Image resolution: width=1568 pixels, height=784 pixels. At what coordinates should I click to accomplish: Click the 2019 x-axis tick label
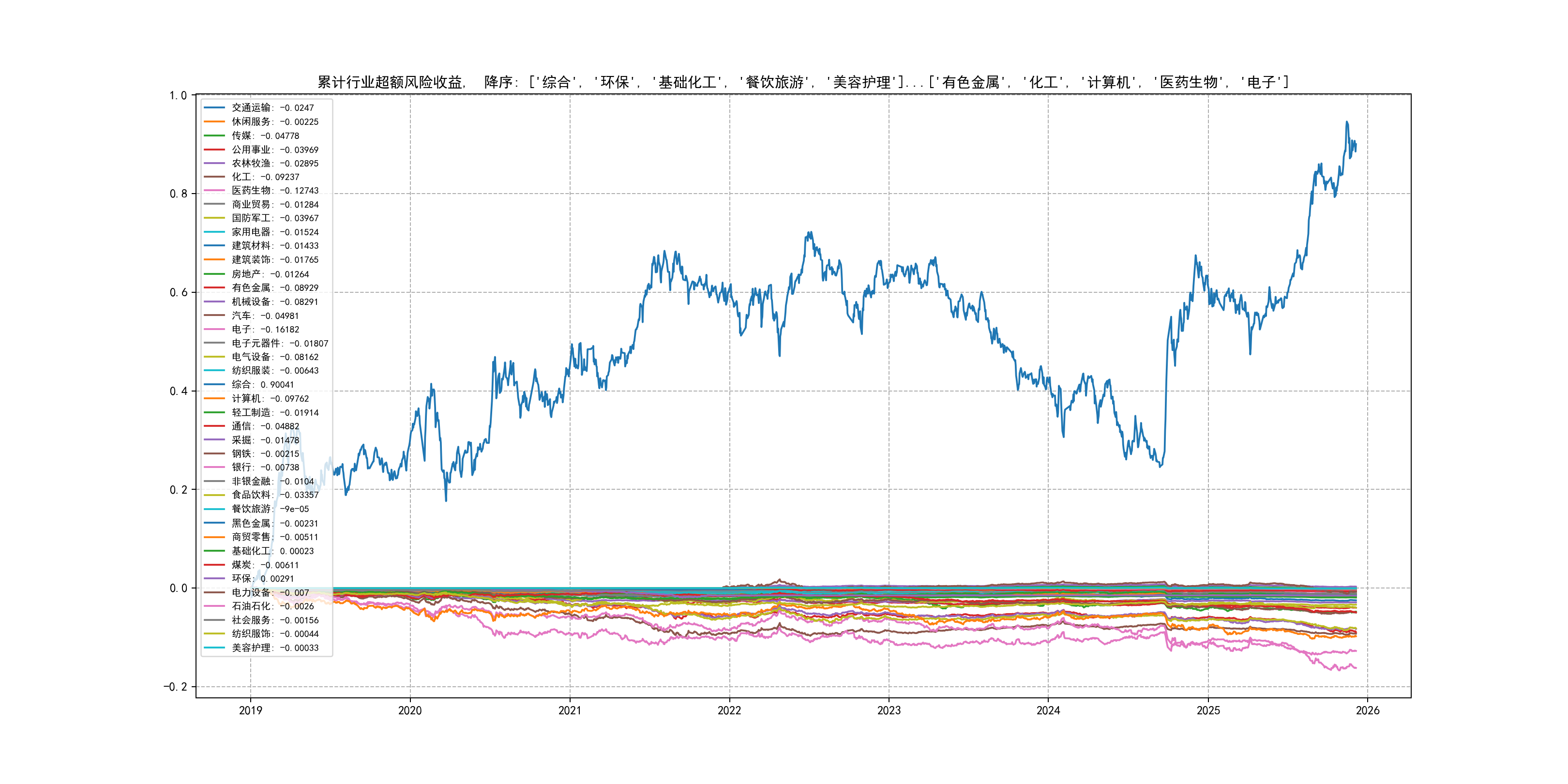(x=250, y=710)
